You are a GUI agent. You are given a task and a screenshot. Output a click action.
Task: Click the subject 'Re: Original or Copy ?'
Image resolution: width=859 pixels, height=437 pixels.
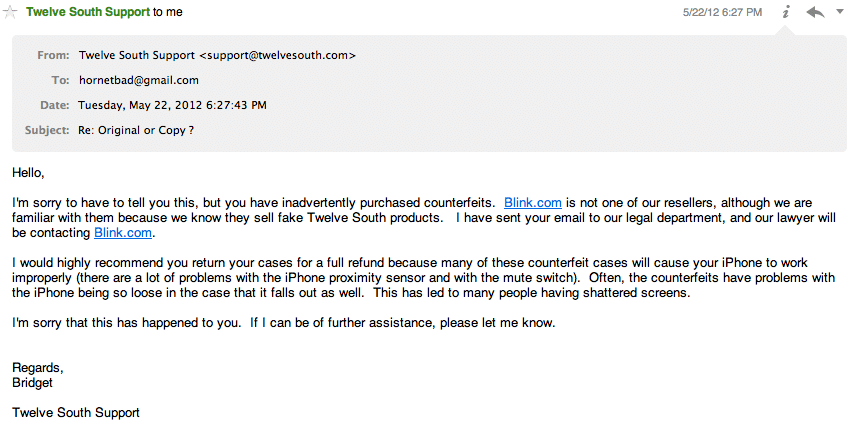pos(136,130)
